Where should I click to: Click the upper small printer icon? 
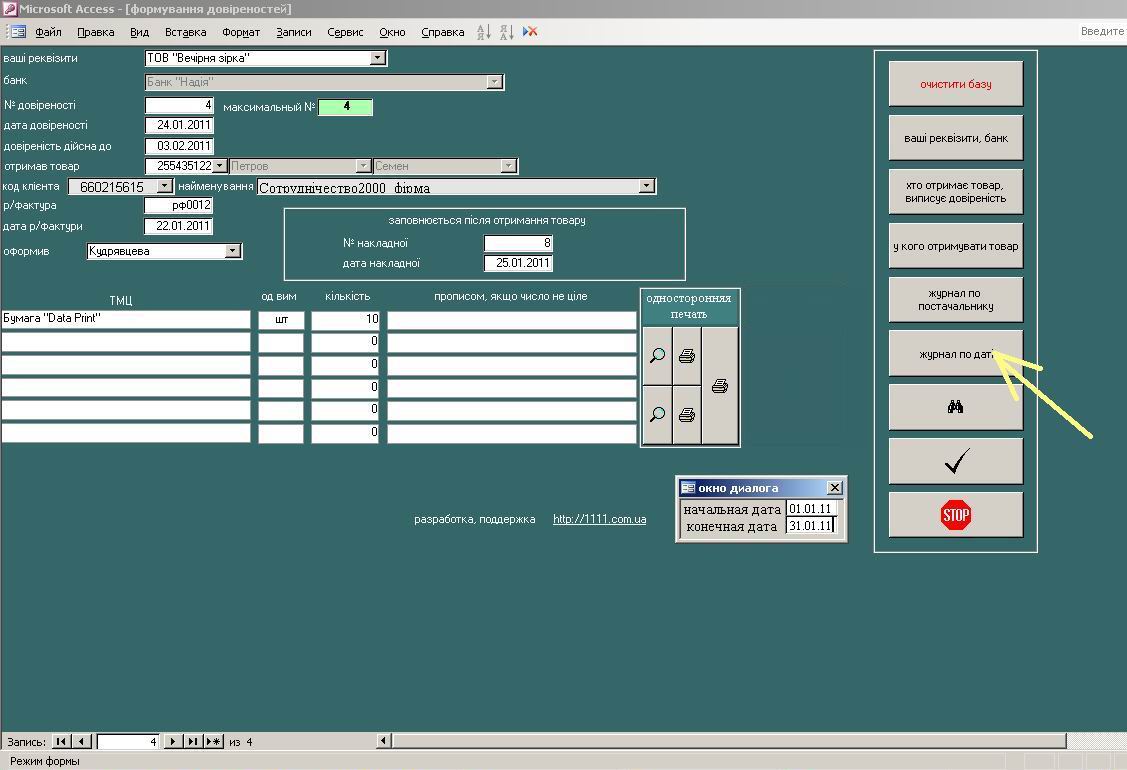(687, 355)
